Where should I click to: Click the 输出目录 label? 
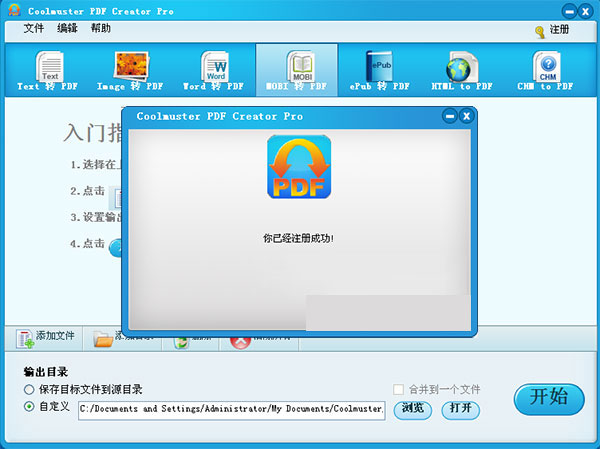[x=46, y=372]
